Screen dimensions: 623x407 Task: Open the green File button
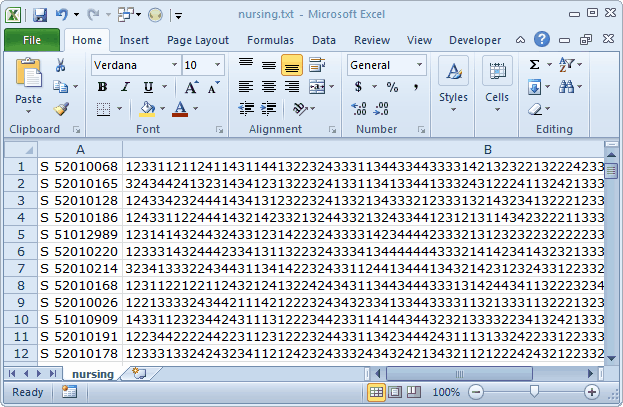point(32,40)
